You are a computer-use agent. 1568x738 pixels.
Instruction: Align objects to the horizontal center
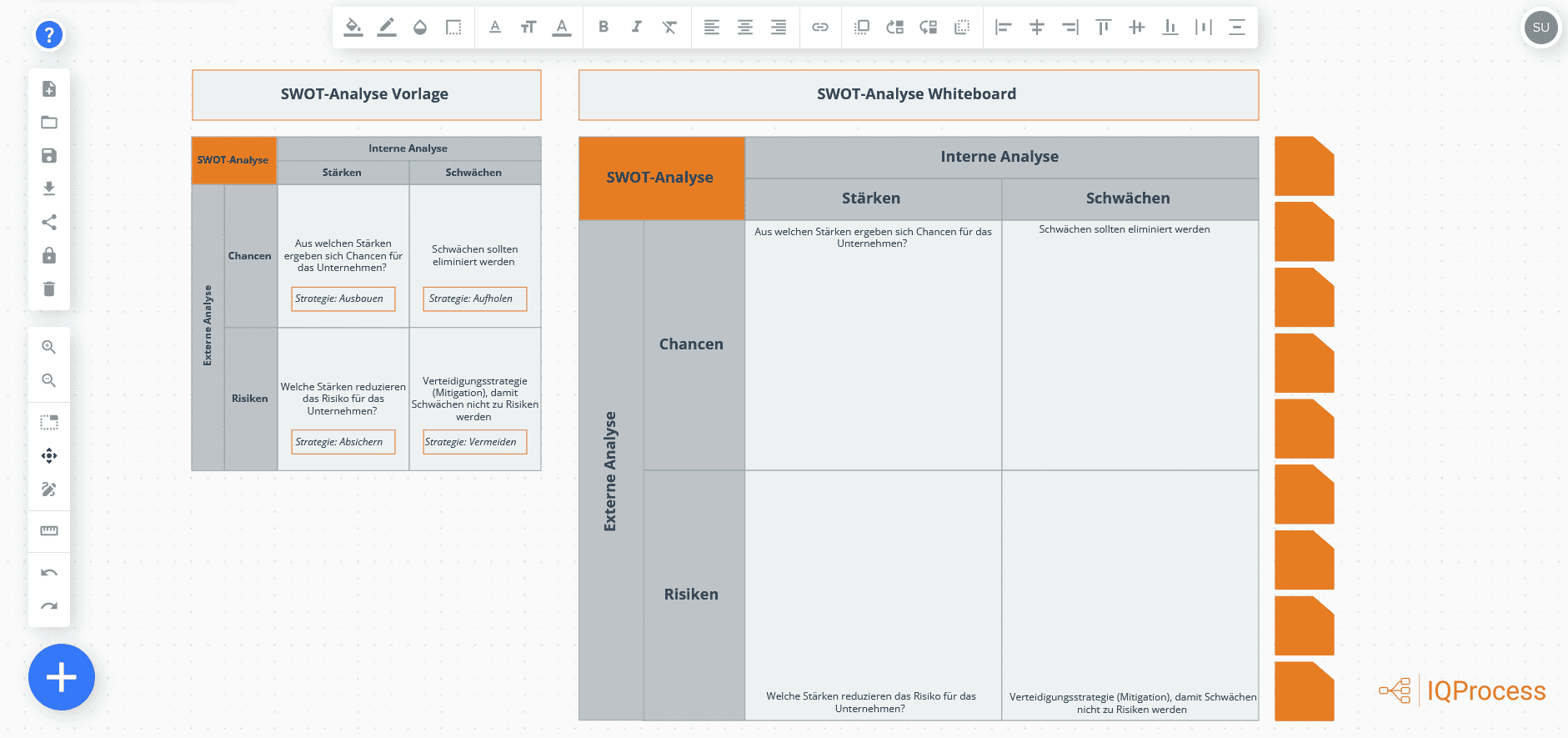[x=1037, y=28]
